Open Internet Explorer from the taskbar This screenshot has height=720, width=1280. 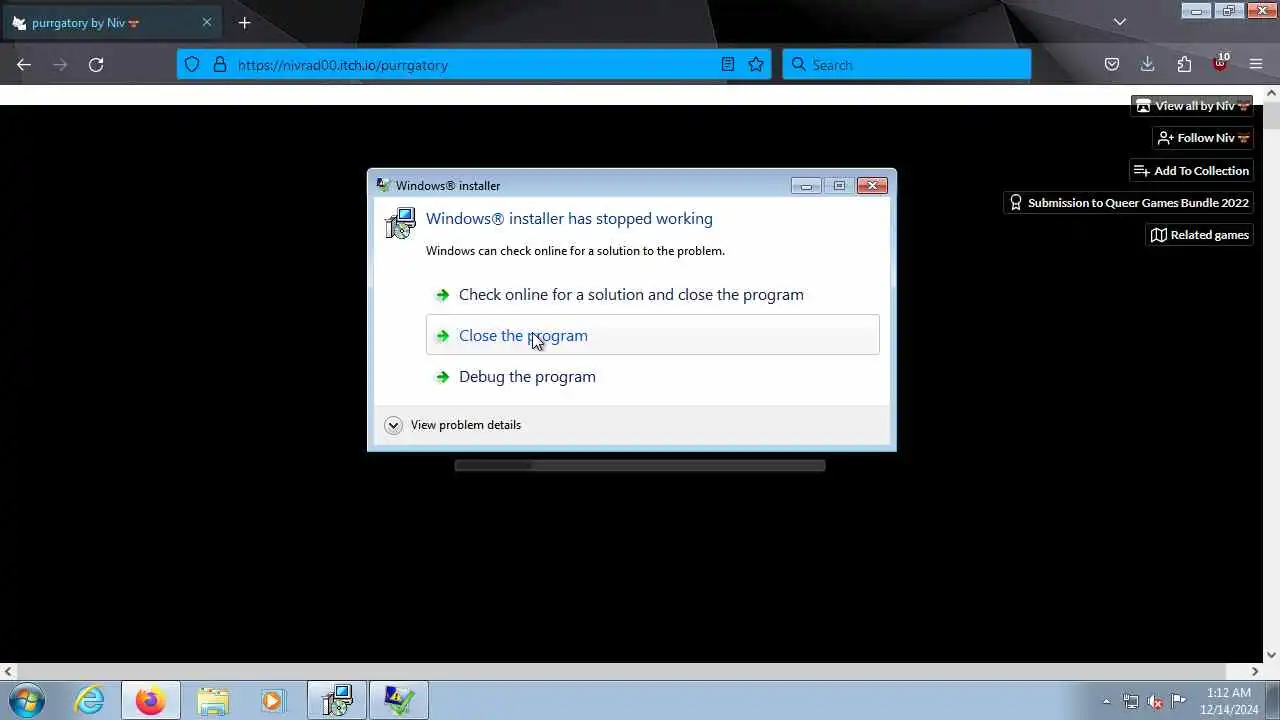click(90, 701)
